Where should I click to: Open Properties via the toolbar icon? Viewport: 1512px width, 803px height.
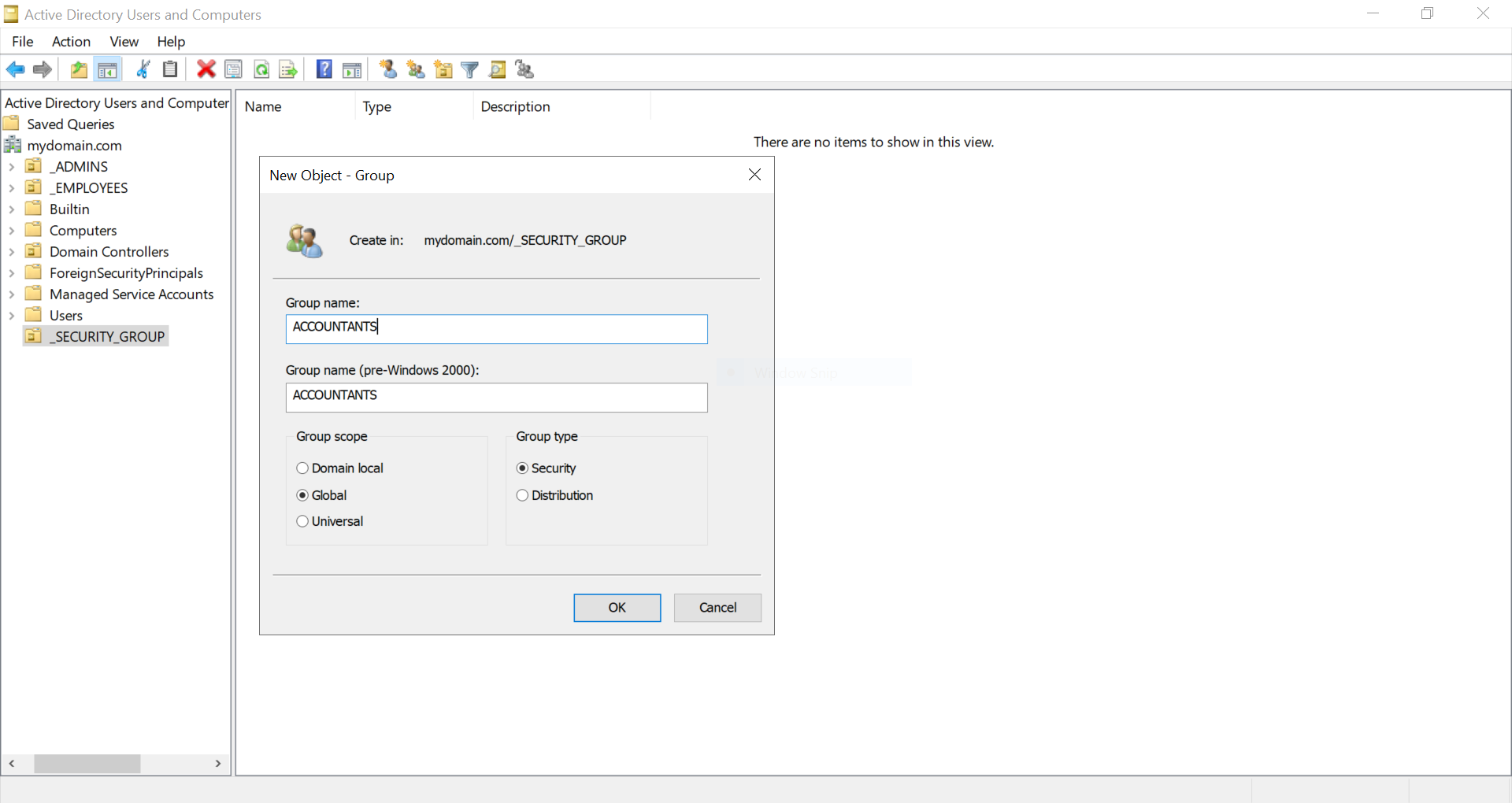234,69
